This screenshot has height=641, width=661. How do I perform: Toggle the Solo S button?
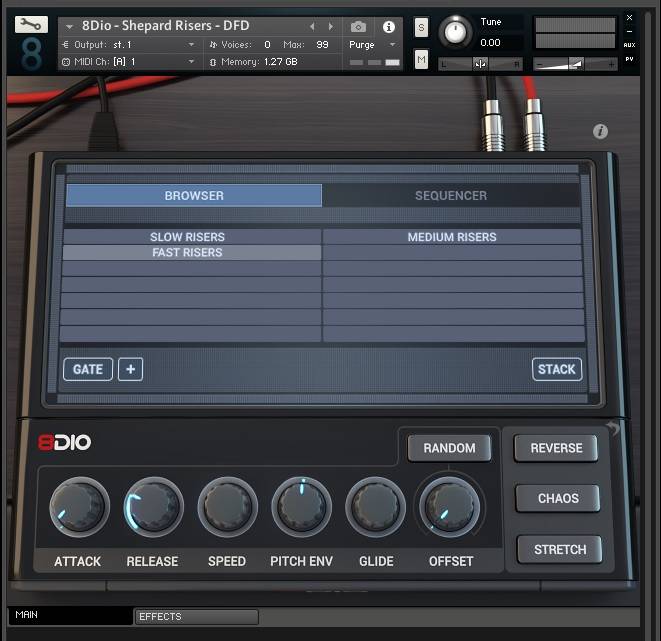tap(421, 27)
